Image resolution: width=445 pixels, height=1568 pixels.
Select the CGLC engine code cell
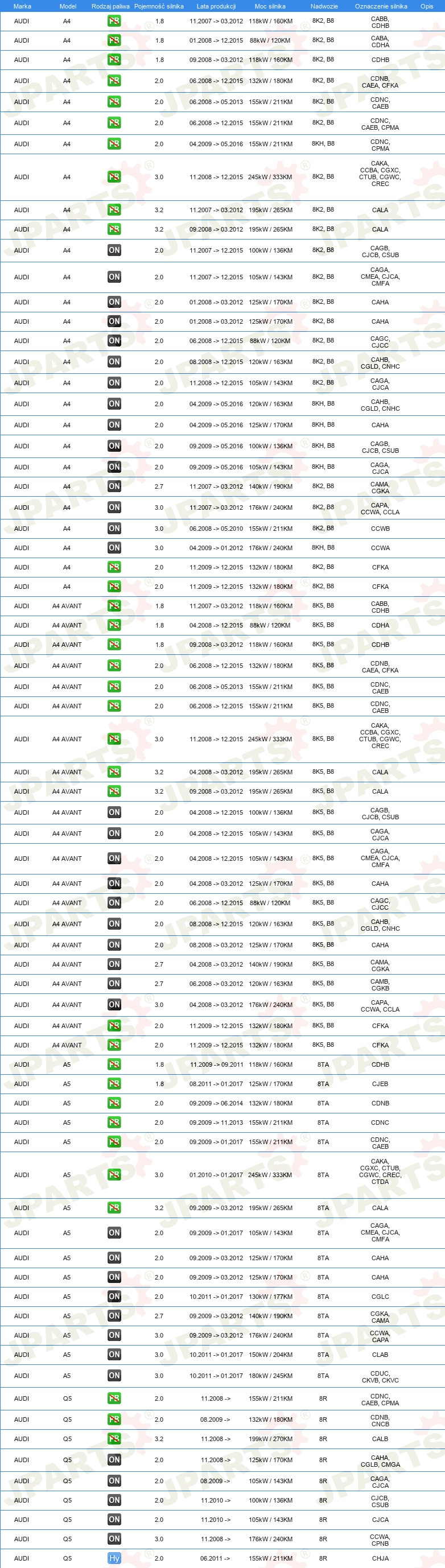[x=381, y=1297]
